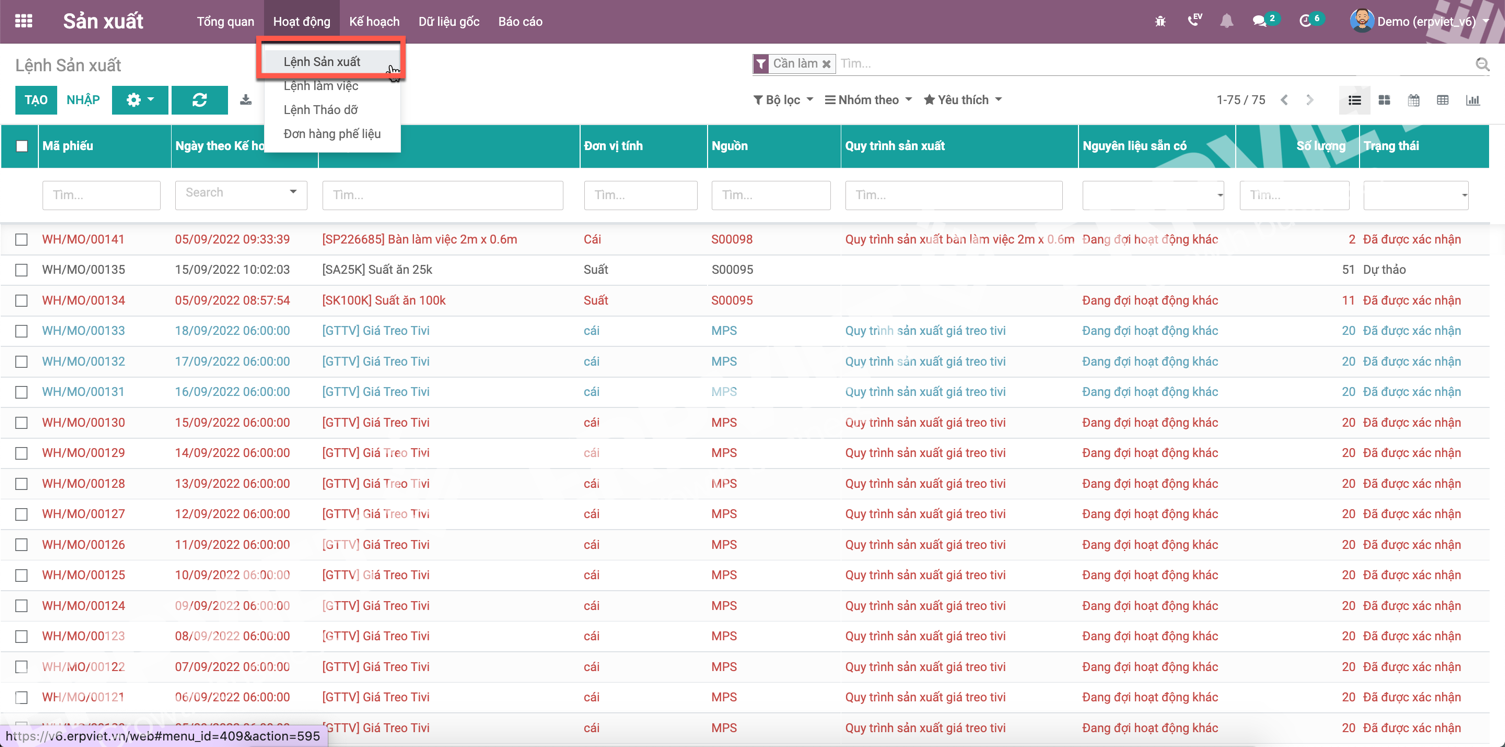The width and height of the screenshot is (1505, 747).
Task: Refresh the manufacturing orders list
Action: (x=199, y=99)
